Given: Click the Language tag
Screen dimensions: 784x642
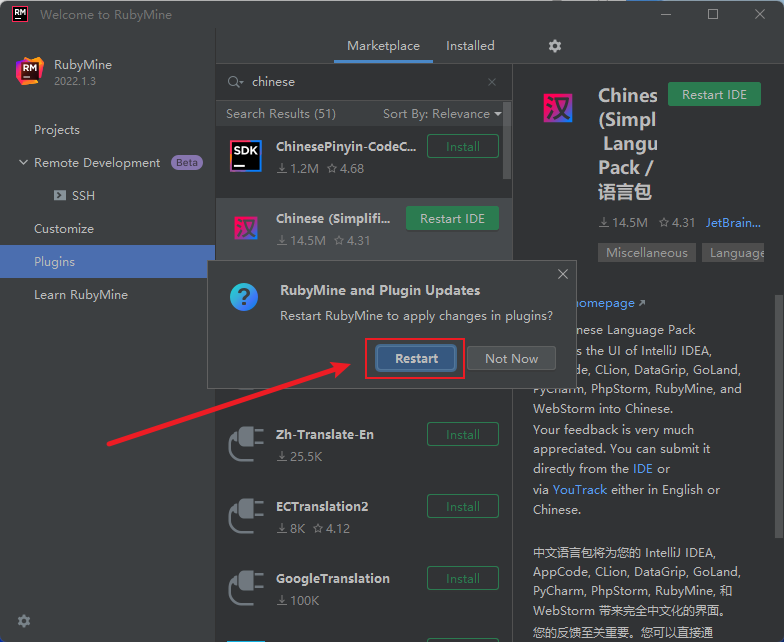Looking at the screenshot, I should coord(733,252).
